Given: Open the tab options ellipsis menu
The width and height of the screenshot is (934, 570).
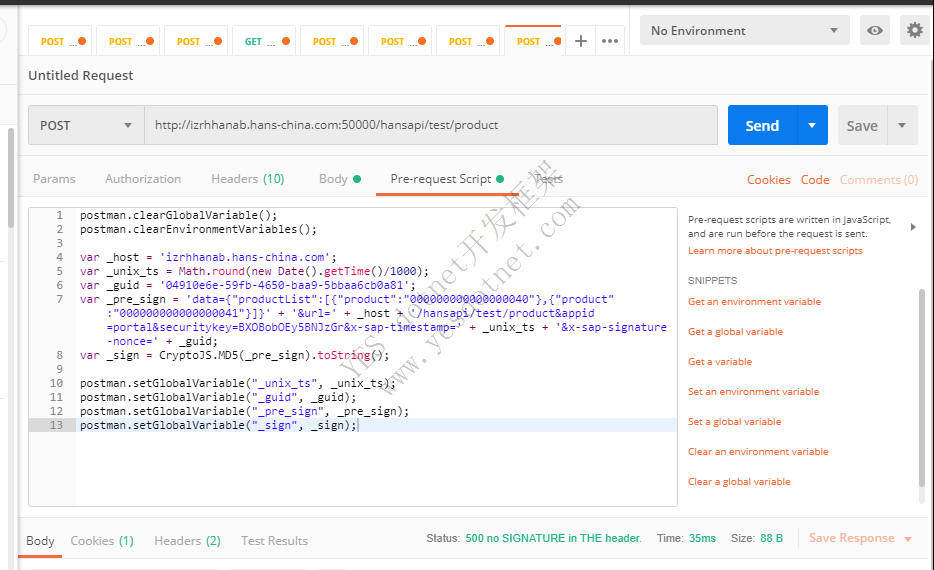Looking at the screenshot, I should (610, 41).
